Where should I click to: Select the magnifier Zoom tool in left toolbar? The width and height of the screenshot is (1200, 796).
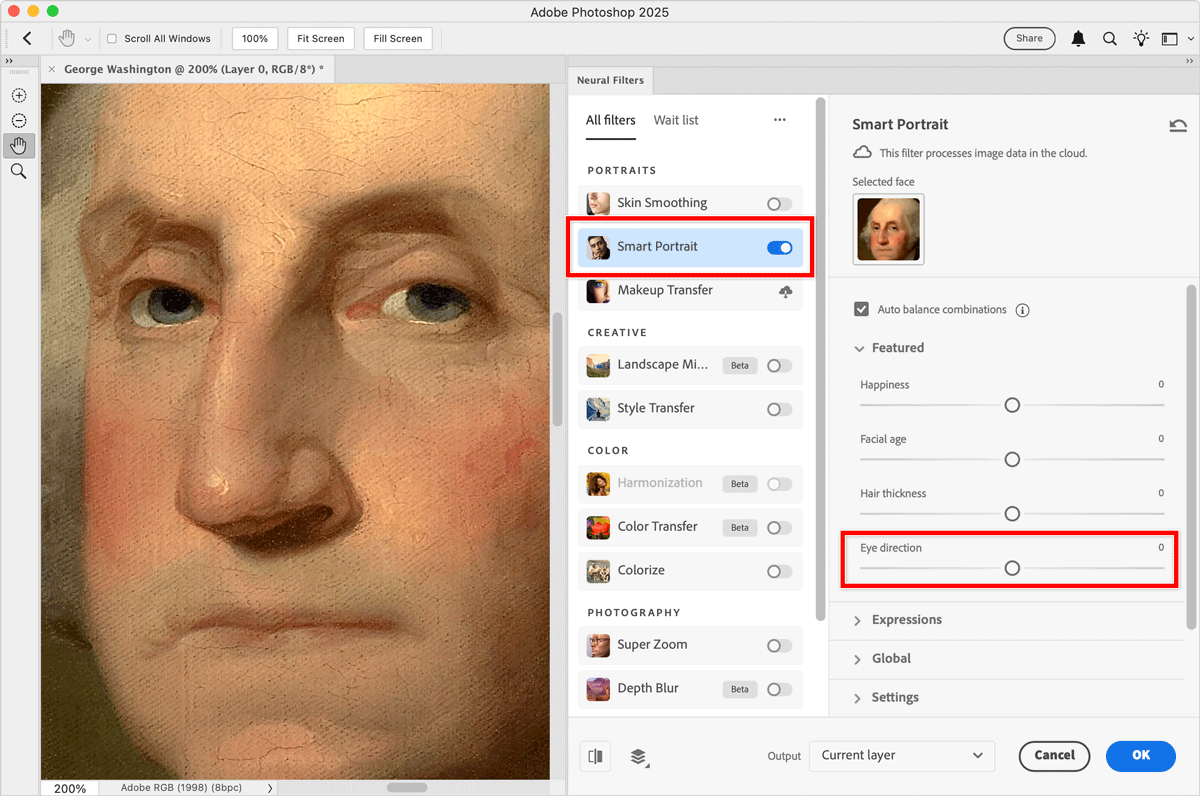(x=19, y=171)
